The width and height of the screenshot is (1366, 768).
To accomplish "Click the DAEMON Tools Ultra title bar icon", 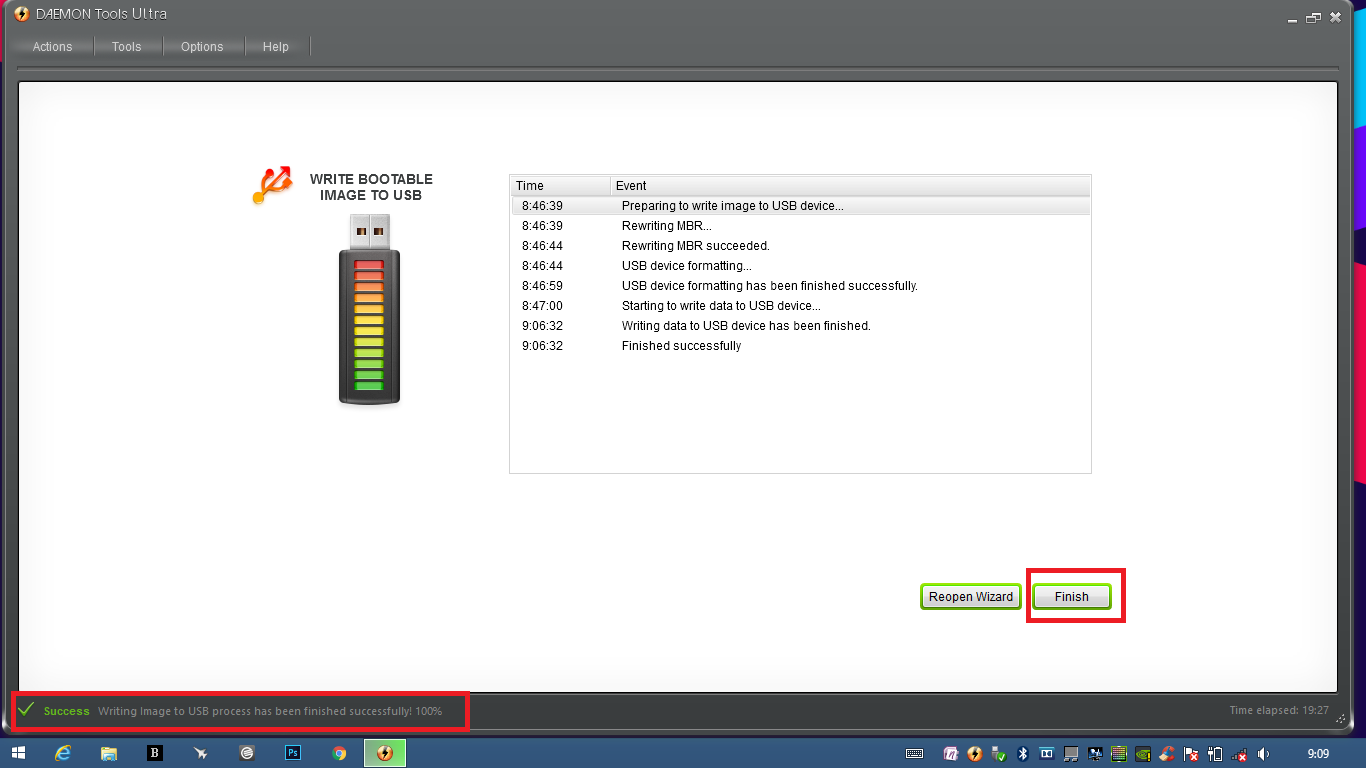I will click(22, 14).
